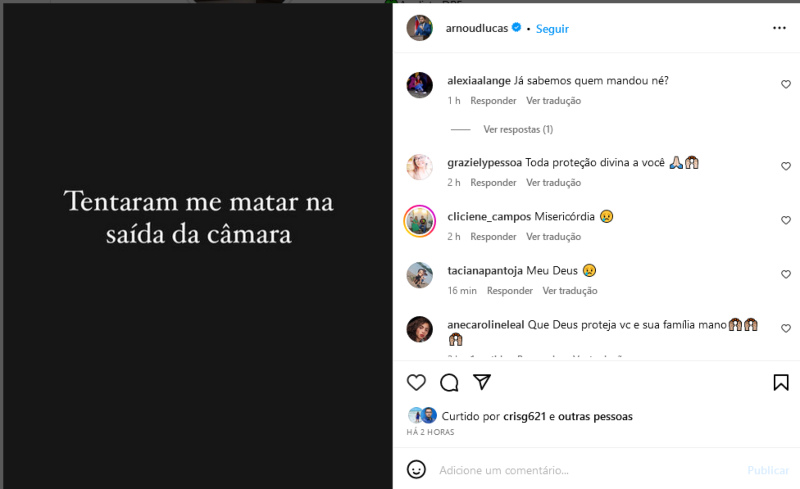This screenshot has width=800, height=489.
Task: Like alexiaalange's comment
Action: pos(786,85)
